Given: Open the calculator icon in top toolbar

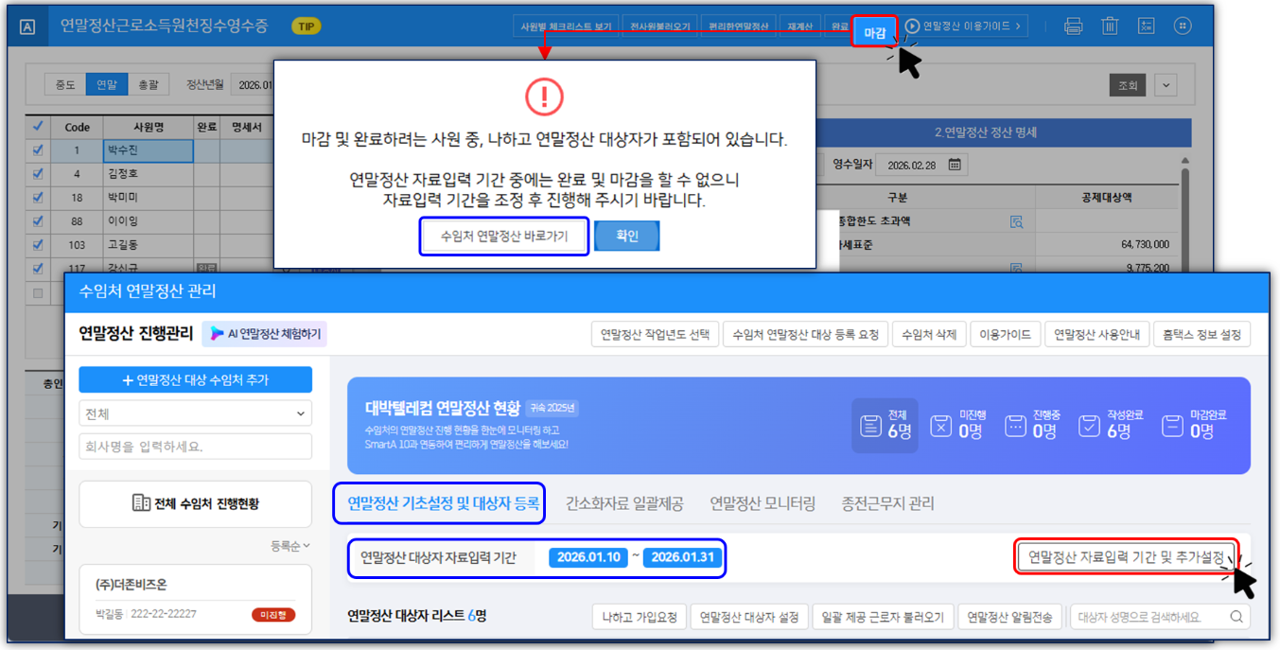Looking at the screenshot, I should [1146, 26].
